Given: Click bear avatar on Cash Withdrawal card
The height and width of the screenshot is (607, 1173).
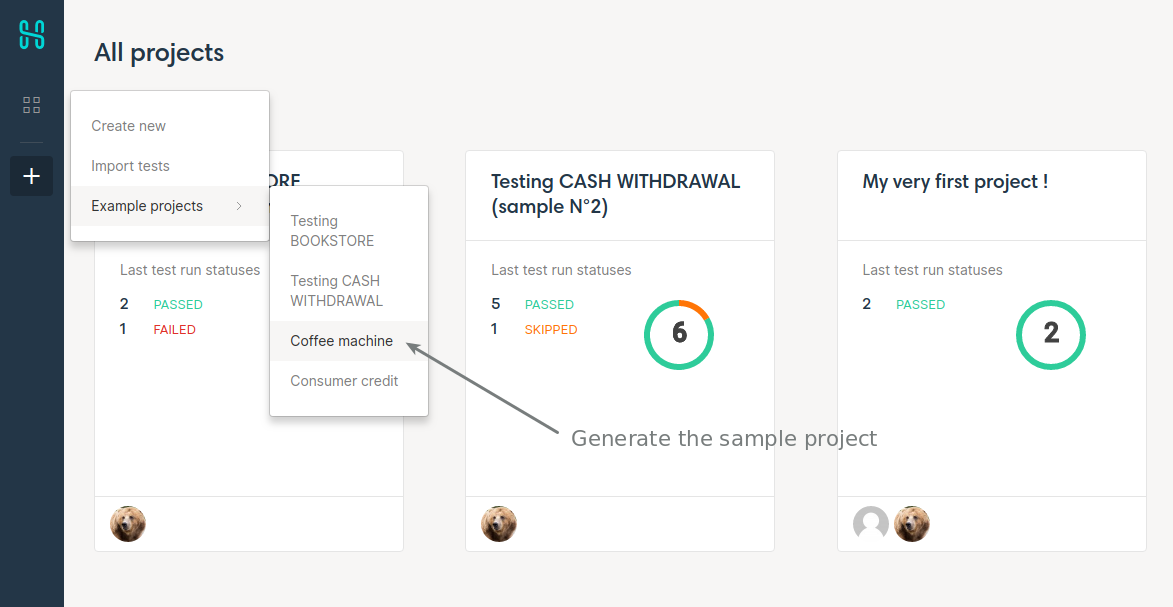Looking at the screenshot, I should pos(499,524).
